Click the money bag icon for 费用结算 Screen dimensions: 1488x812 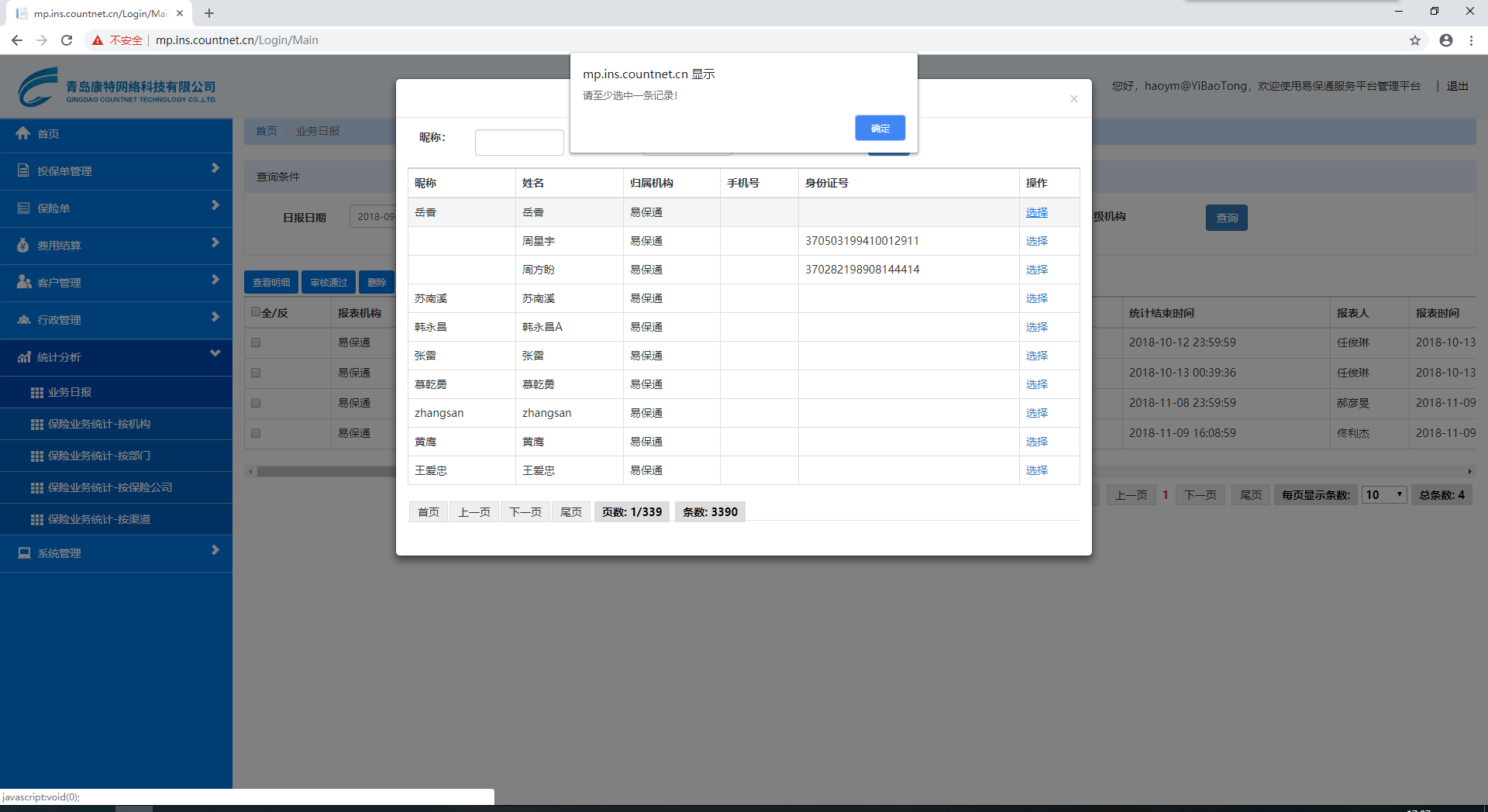tap(23, 245)
